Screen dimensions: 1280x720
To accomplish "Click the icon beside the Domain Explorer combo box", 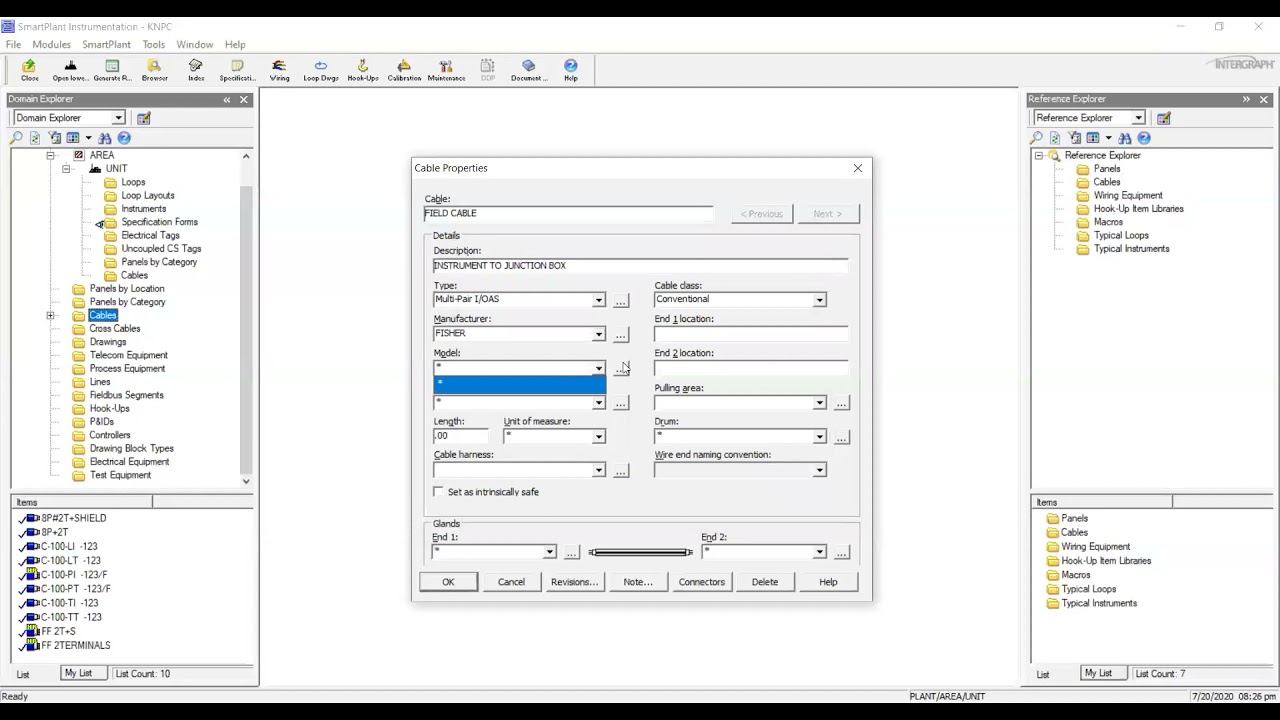I will point(143,118).
